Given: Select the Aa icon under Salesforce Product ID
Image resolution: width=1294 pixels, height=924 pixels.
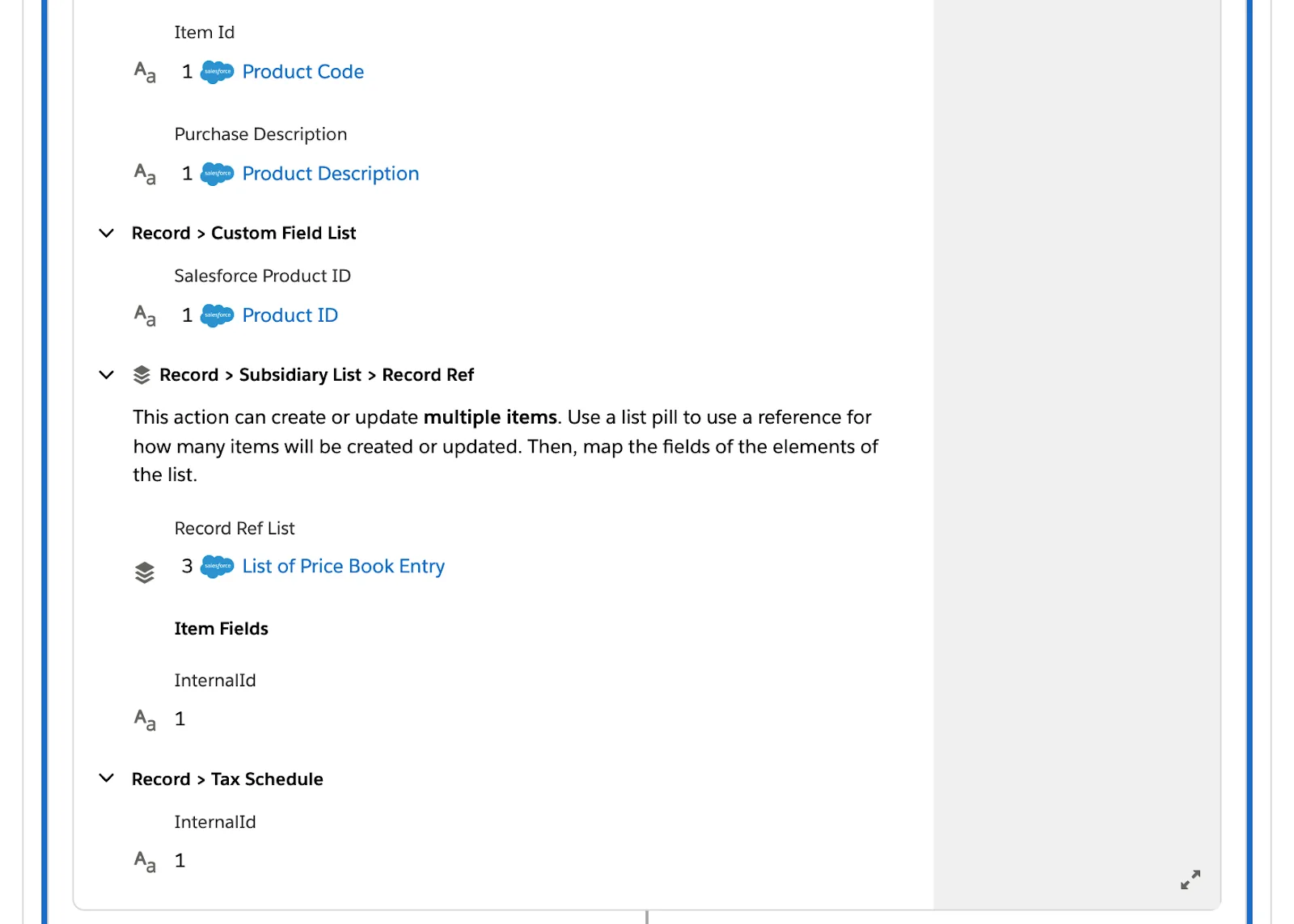Looking at the screenshot, I should [144, 315].
